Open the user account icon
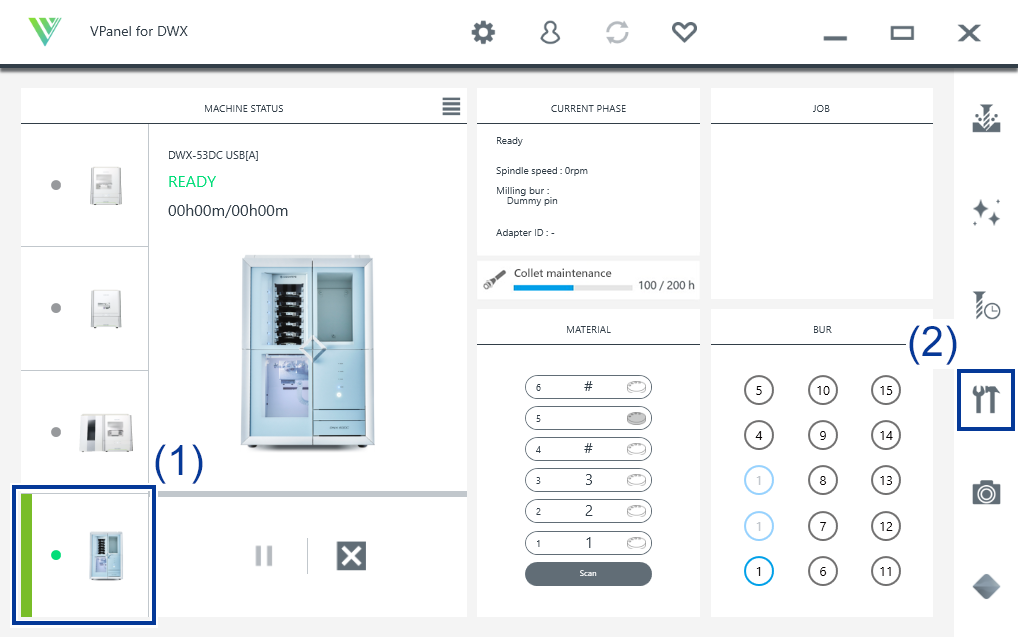 (551, 32)
